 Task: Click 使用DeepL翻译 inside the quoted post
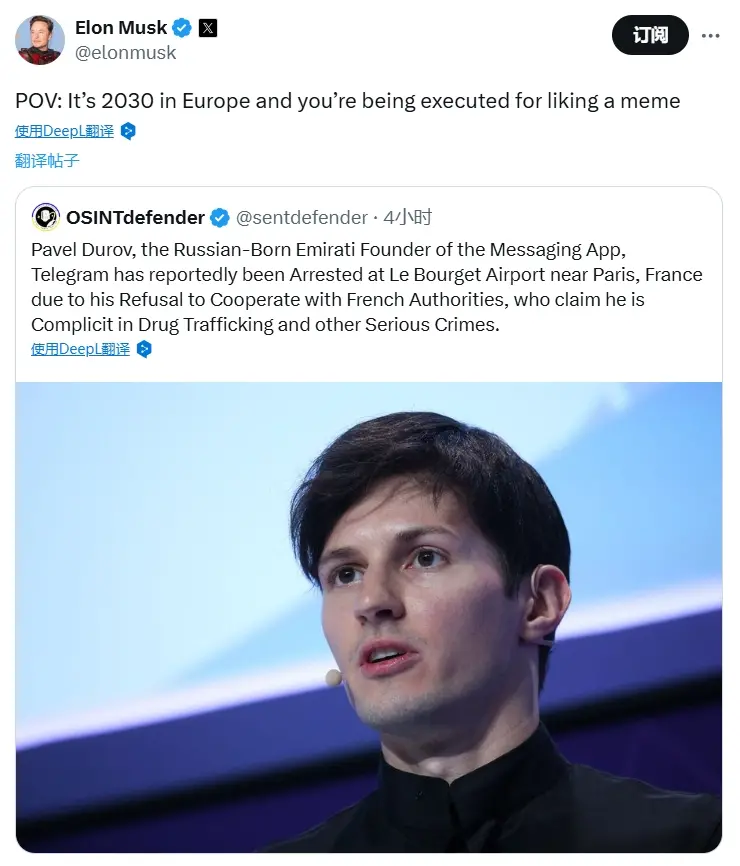81,349
